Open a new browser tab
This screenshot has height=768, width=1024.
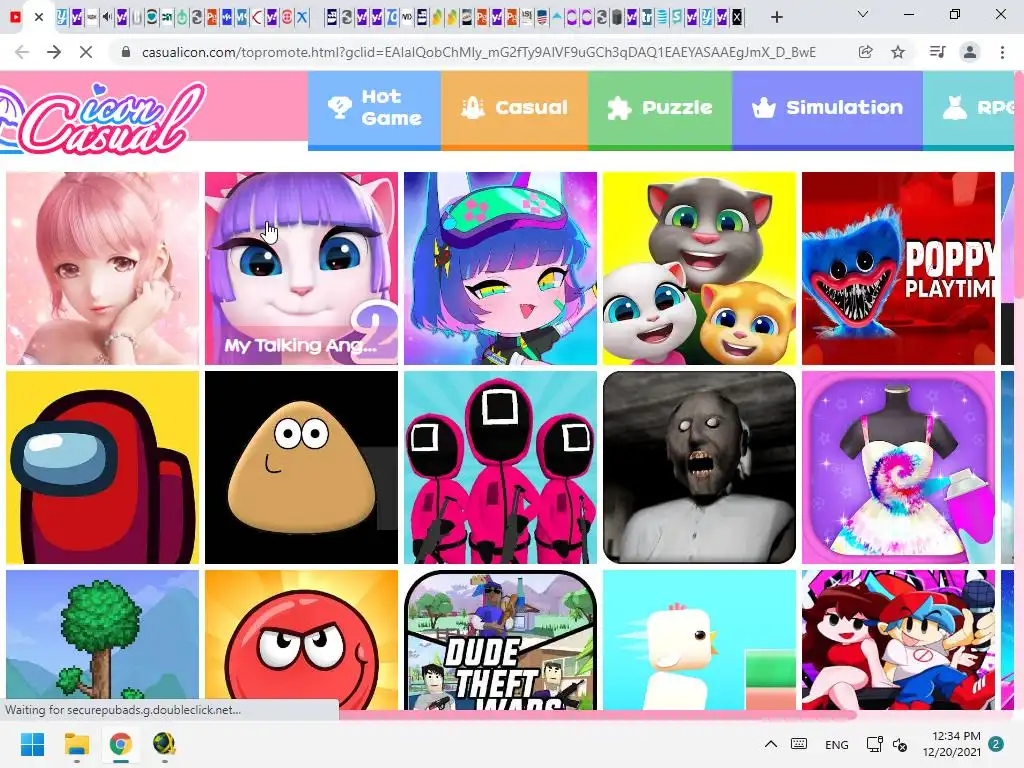point(776,18)
